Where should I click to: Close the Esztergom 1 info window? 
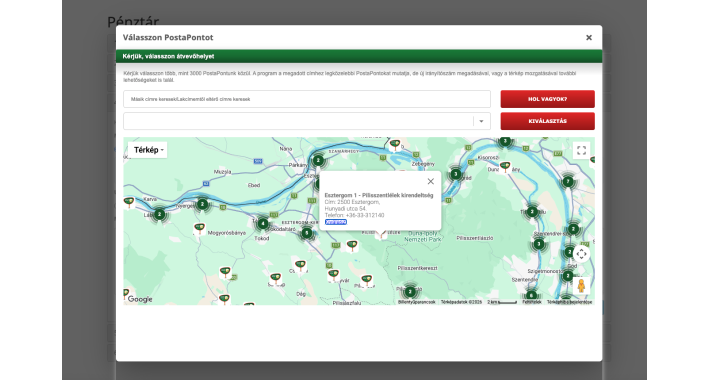(x=431, y=181)
